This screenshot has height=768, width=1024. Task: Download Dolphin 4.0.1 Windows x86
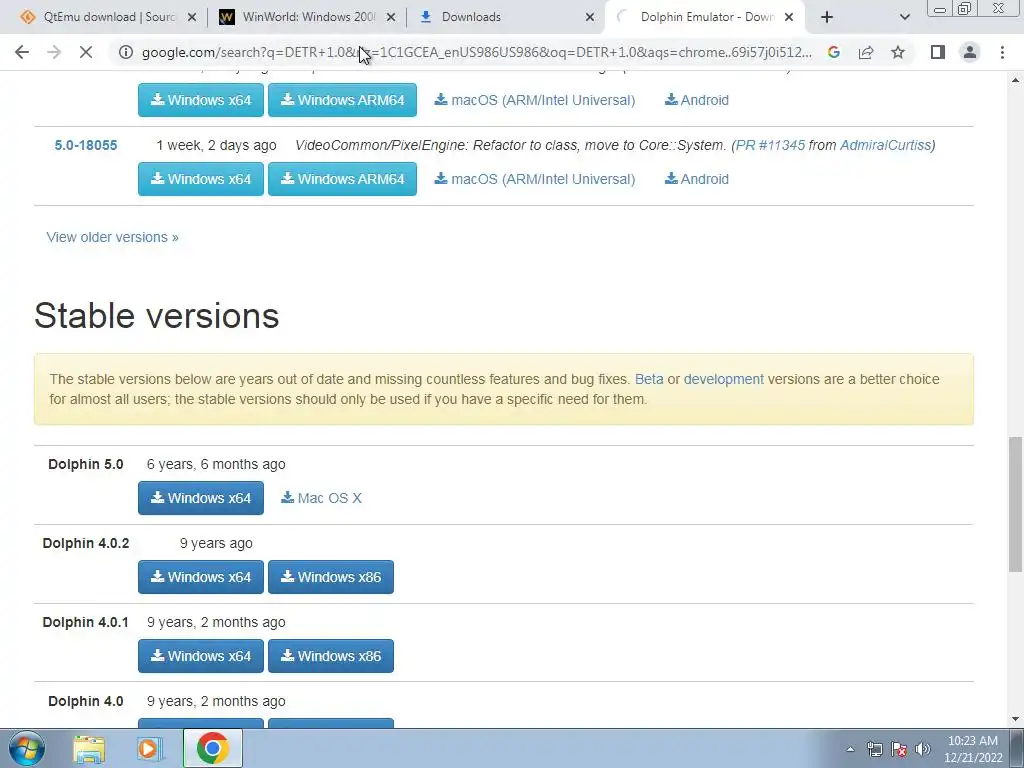pyautogui.click(x=330, y=656)
